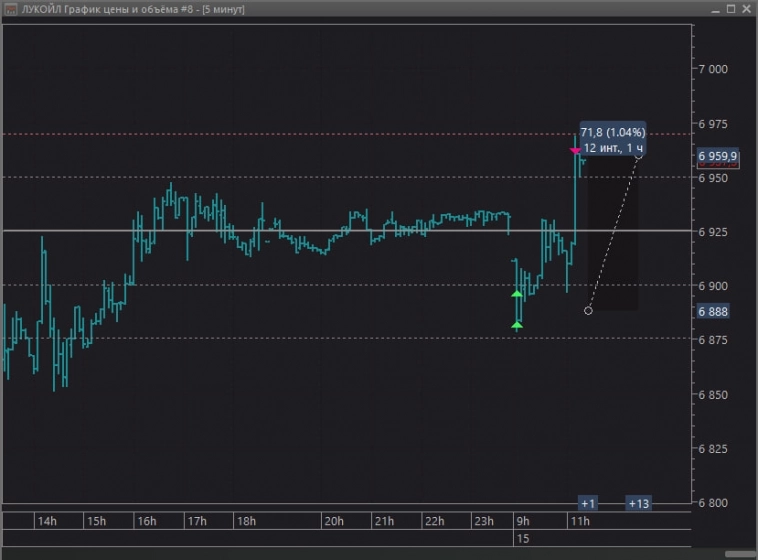The height and width of the screenshot is (560, 758).
Task: Click the chart window icon in title bar
Action: click(10, 9)
